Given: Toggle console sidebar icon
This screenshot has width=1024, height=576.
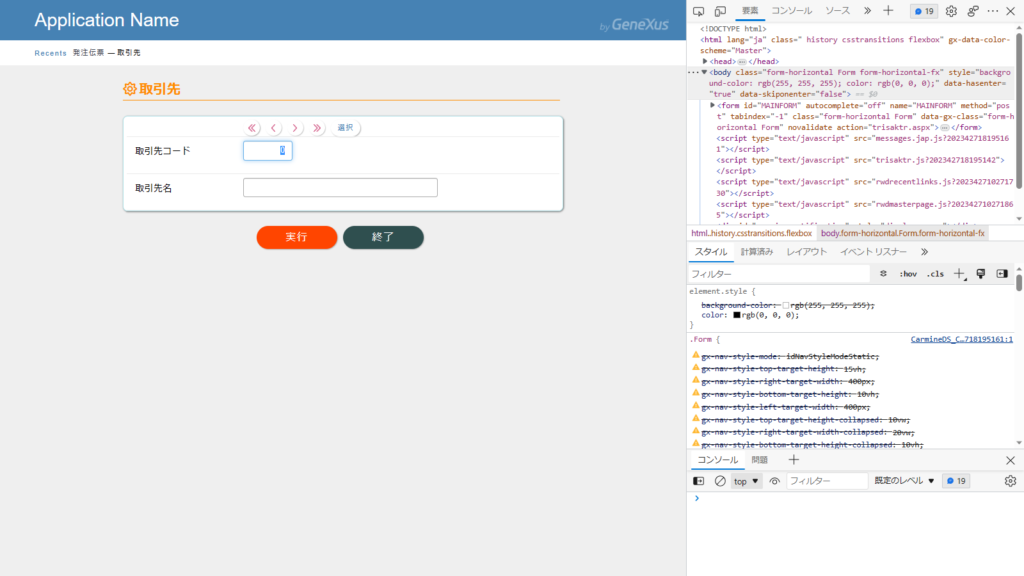Looking at the screenshot, I should pos(699,481).
